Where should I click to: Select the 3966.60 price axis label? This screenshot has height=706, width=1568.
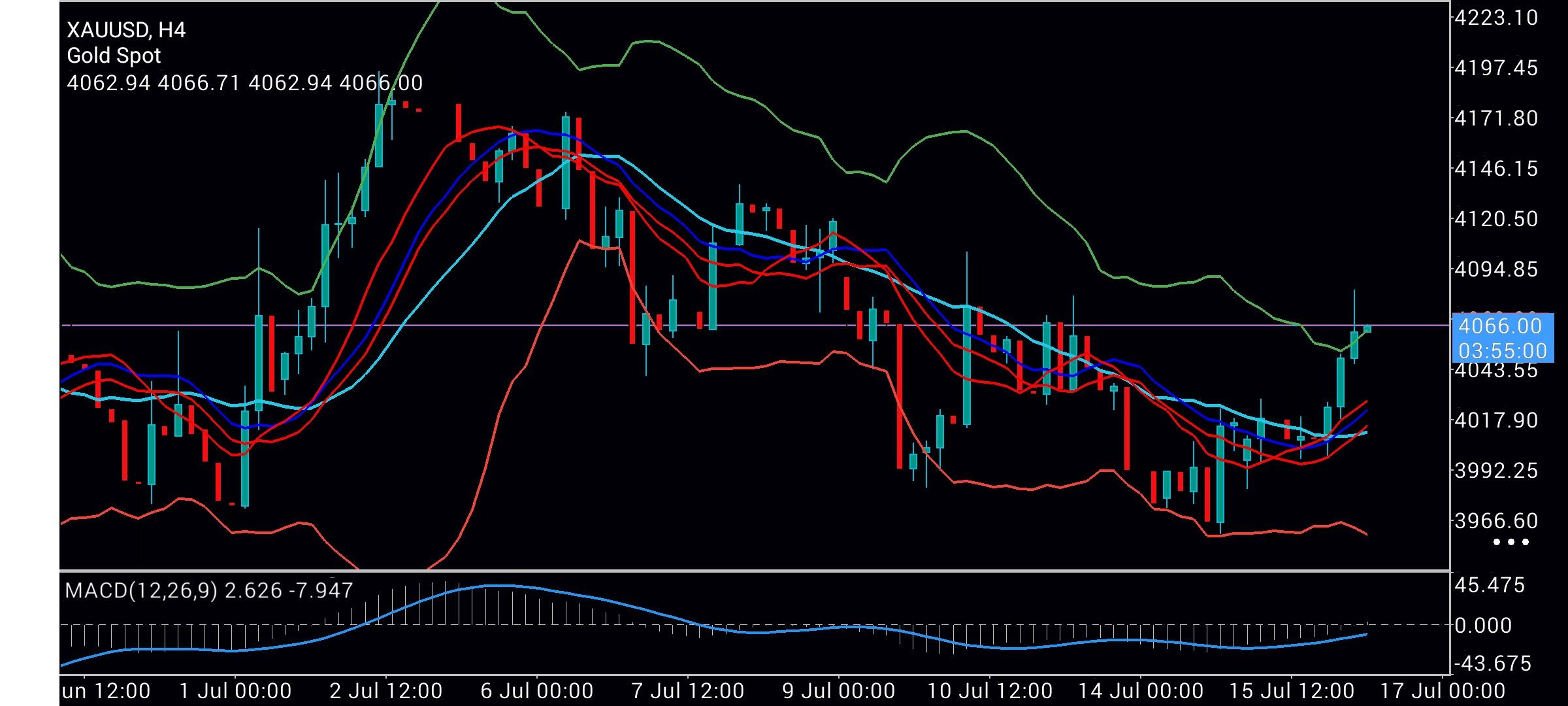(x=1496, y=521)
